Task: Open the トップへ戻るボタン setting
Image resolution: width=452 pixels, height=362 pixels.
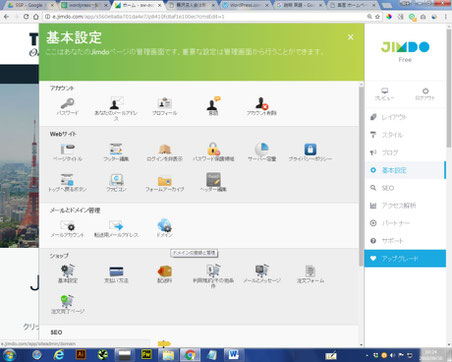Action: click(x=68, y=183)
